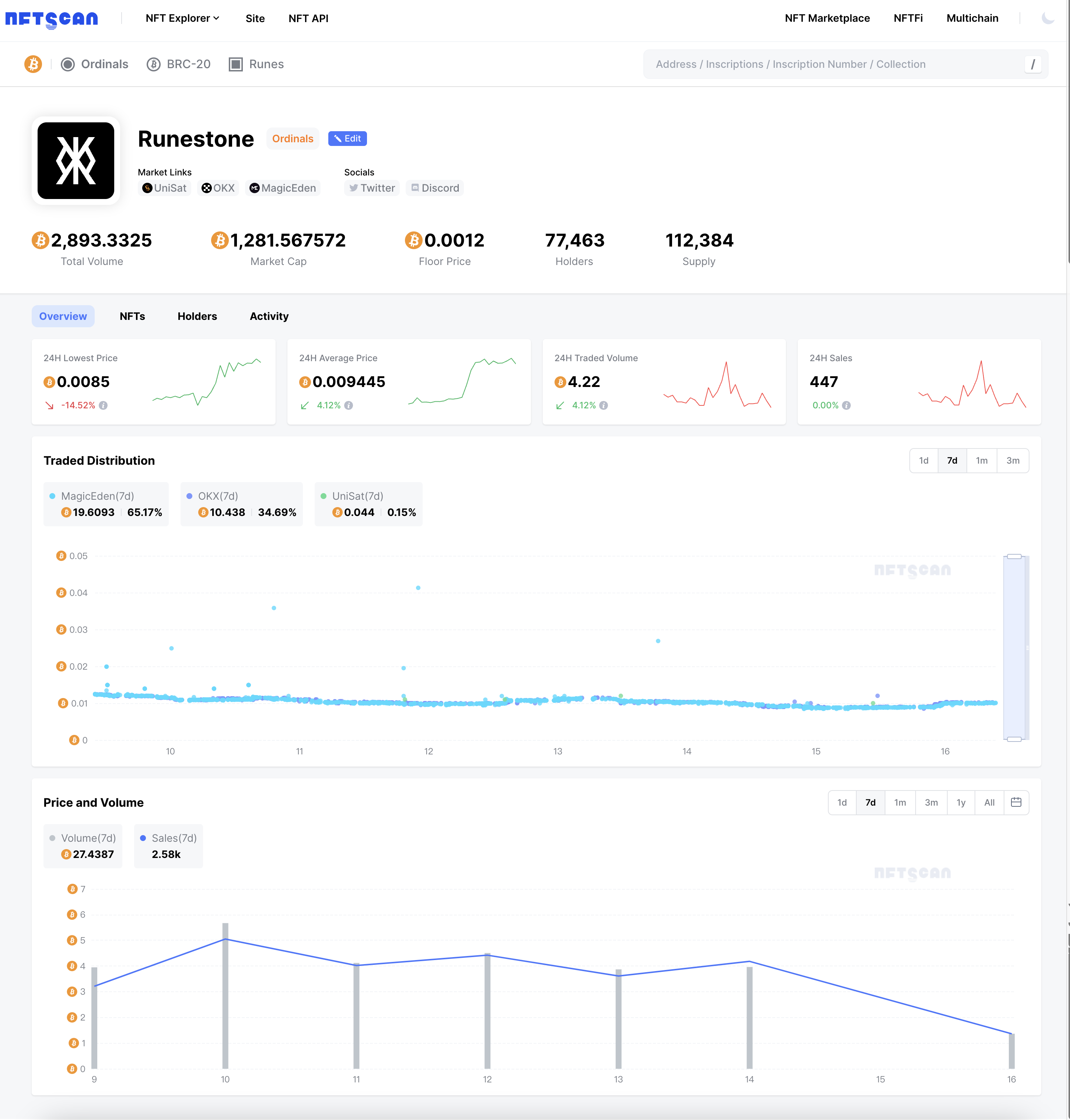
Task: Open Discord social link
Action: tap(435, 188)
